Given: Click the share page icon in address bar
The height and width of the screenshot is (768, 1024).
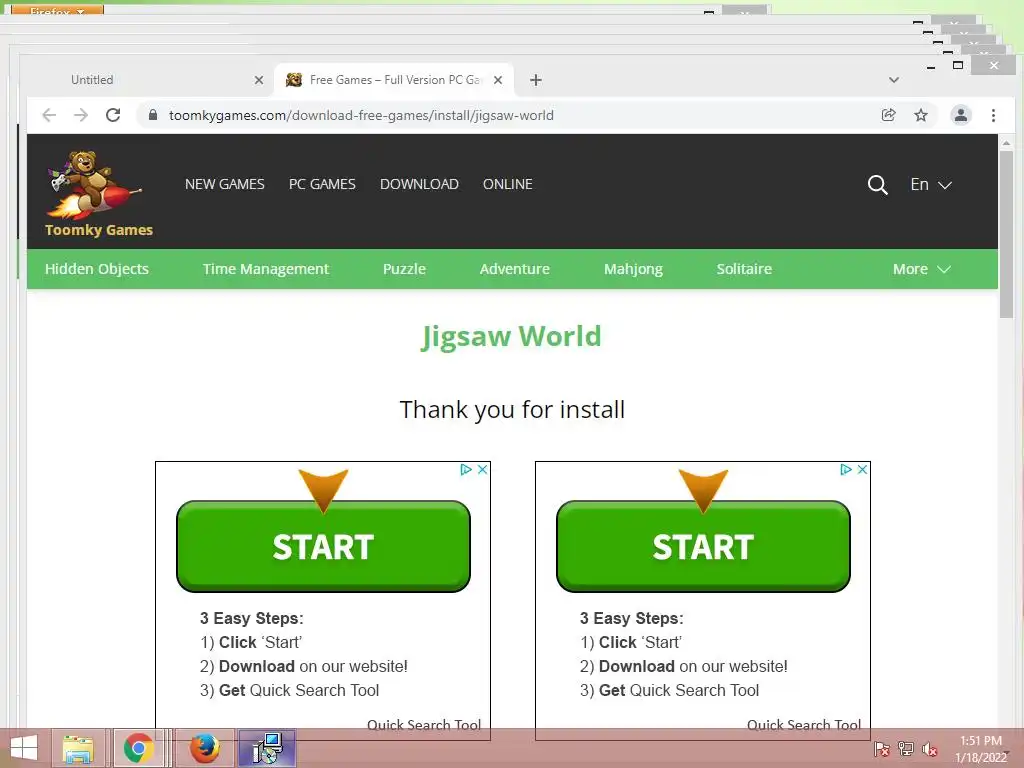Looking at the screenshot, I should 888,116.
